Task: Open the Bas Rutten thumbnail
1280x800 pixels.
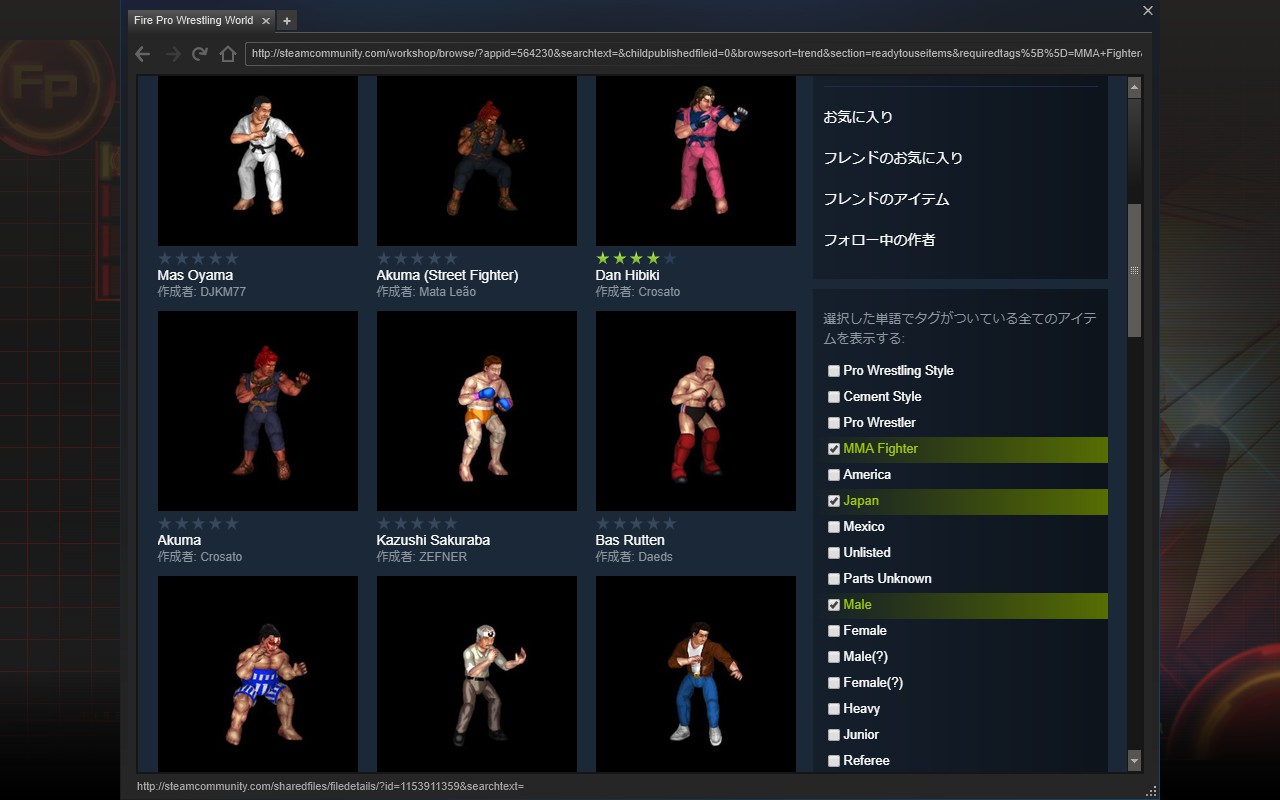Action: 696,411
